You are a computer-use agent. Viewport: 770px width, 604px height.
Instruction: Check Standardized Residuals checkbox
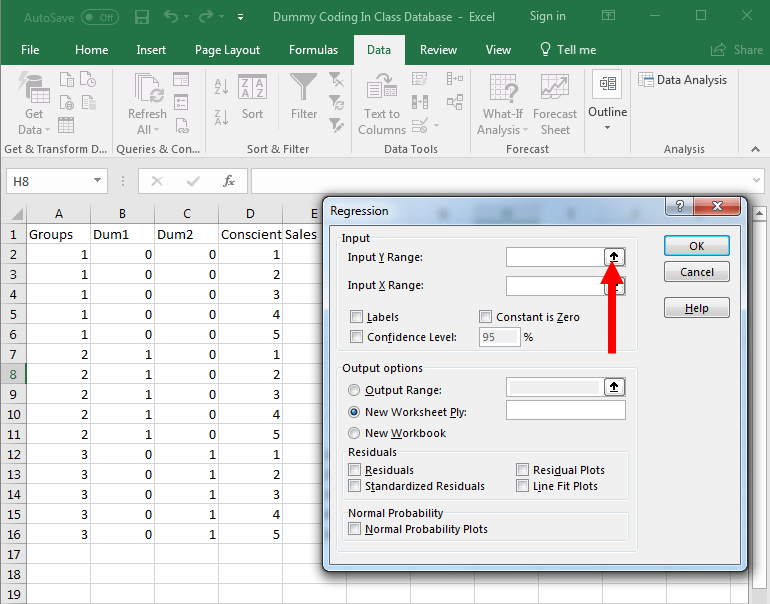click(354, 486)
